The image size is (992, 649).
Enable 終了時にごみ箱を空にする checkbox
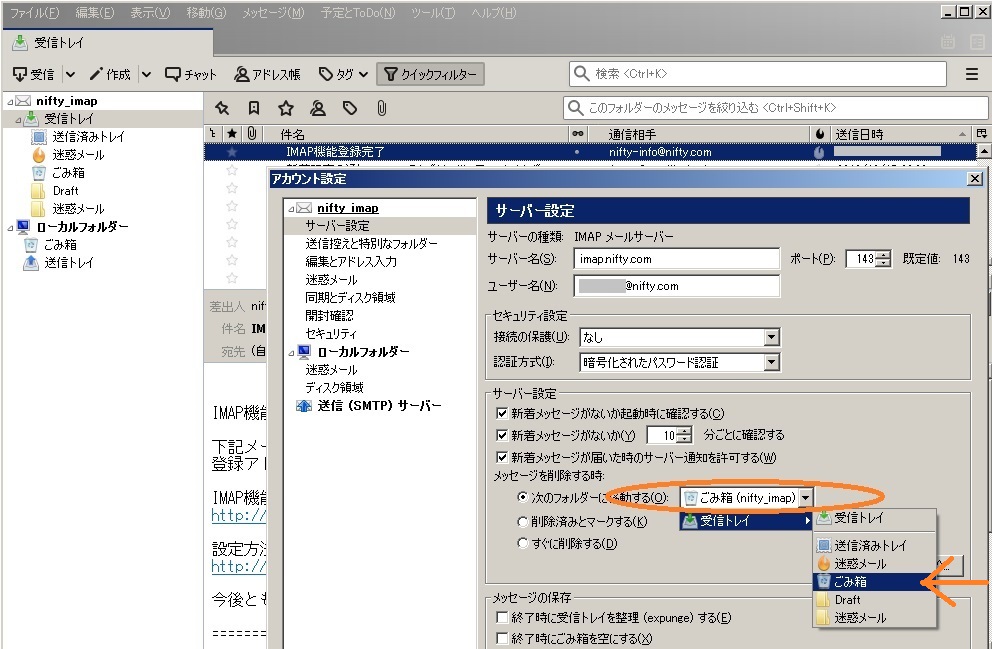tap(503, 638)
